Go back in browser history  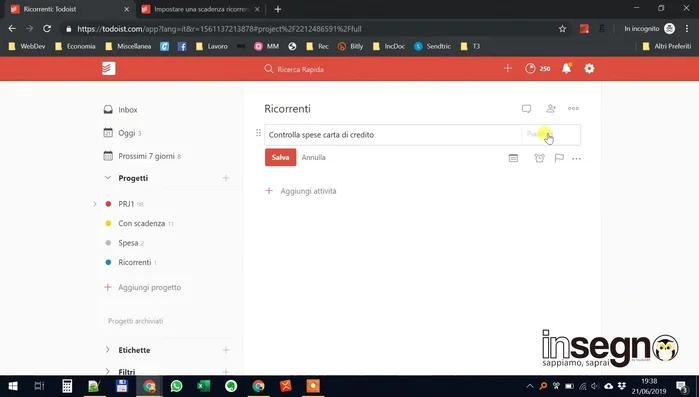point(12,29)
